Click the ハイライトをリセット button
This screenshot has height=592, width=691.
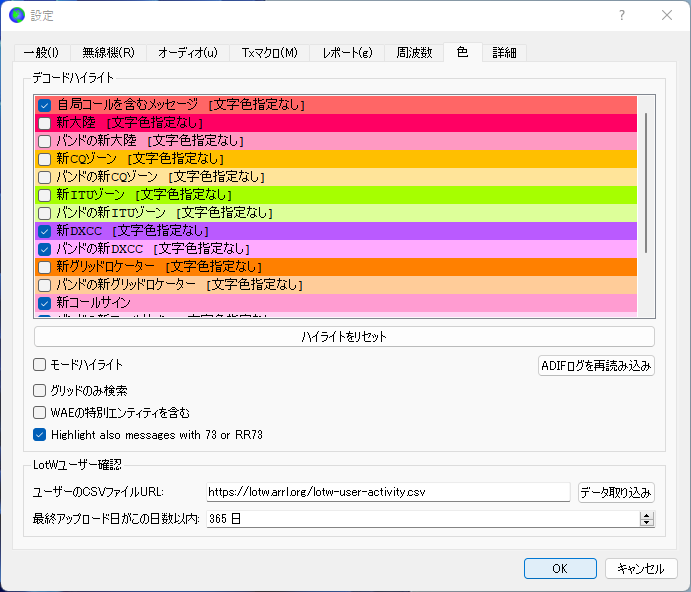344,337
